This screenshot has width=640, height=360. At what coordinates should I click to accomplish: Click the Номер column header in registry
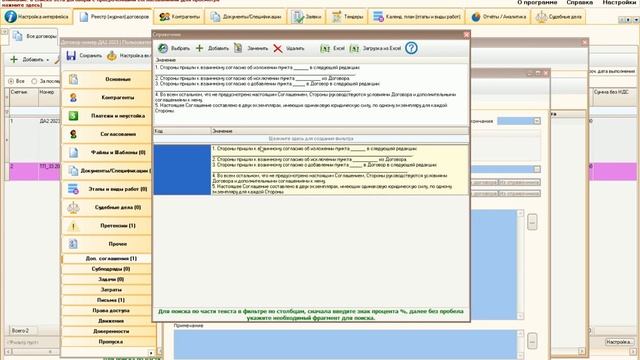point(49,98)
